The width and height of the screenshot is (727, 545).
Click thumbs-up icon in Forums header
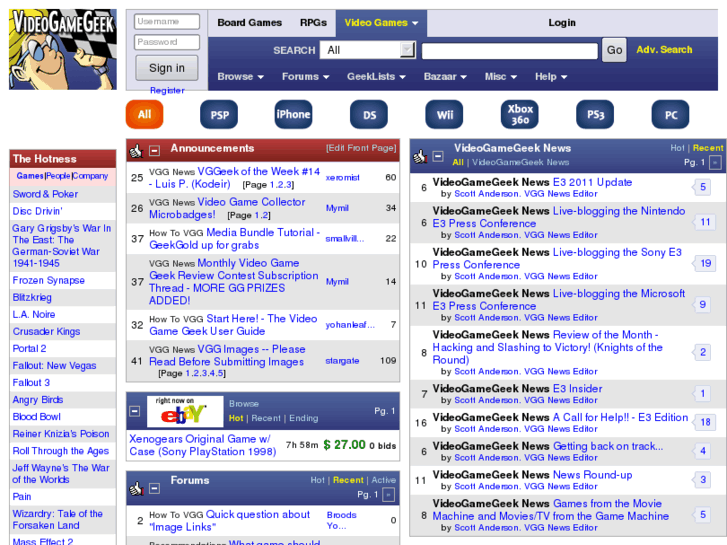click(136, 488)
